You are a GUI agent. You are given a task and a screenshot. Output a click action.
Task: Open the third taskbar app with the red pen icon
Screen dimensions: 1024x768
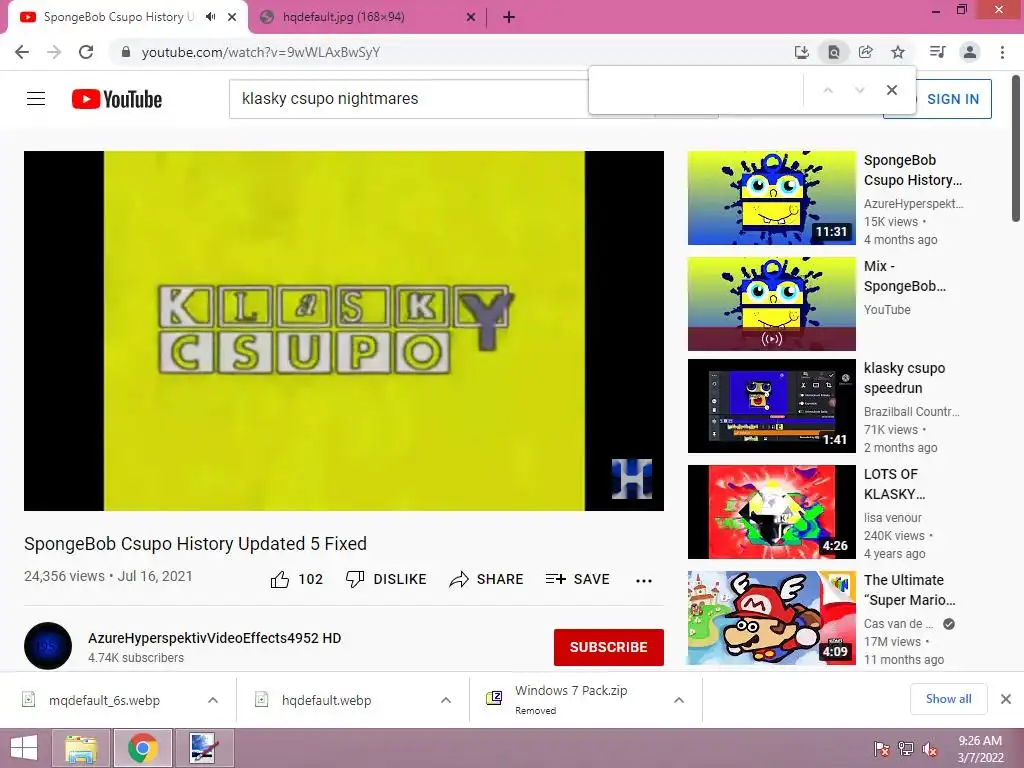(x=204, y=748)
